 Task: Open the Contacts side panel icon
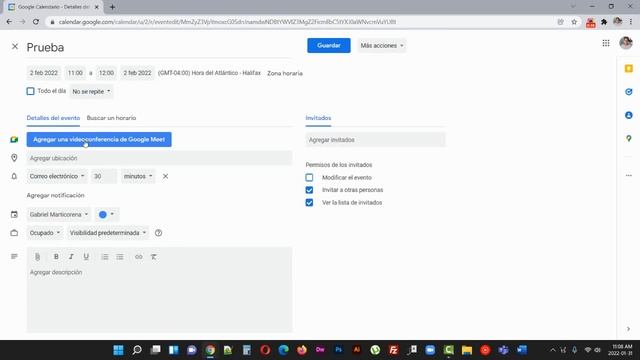click(x=629, y=115)
